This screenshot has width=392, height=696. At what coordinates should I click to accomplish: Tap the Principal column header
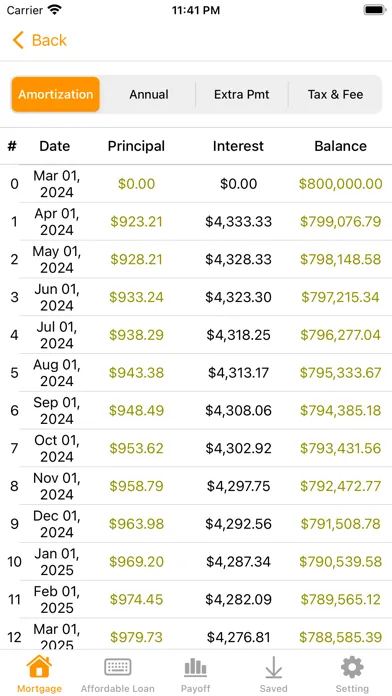(136, 146)
